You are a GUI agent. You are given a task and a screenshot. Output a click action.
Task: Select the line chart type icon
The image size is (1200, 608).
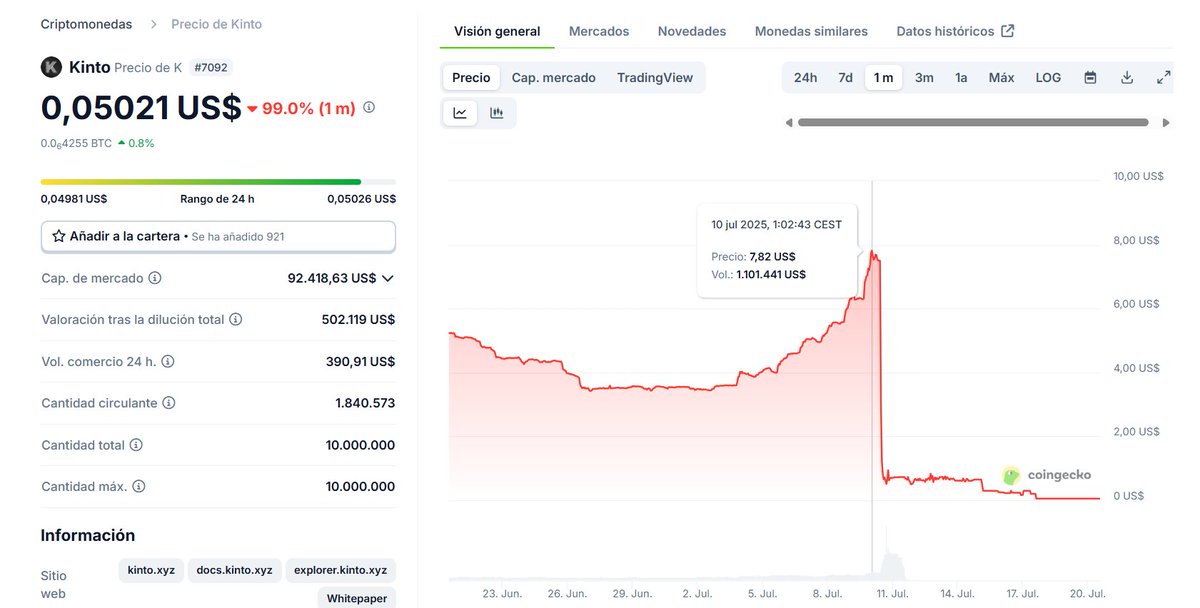pyautogui.click(x=460, y=113)
